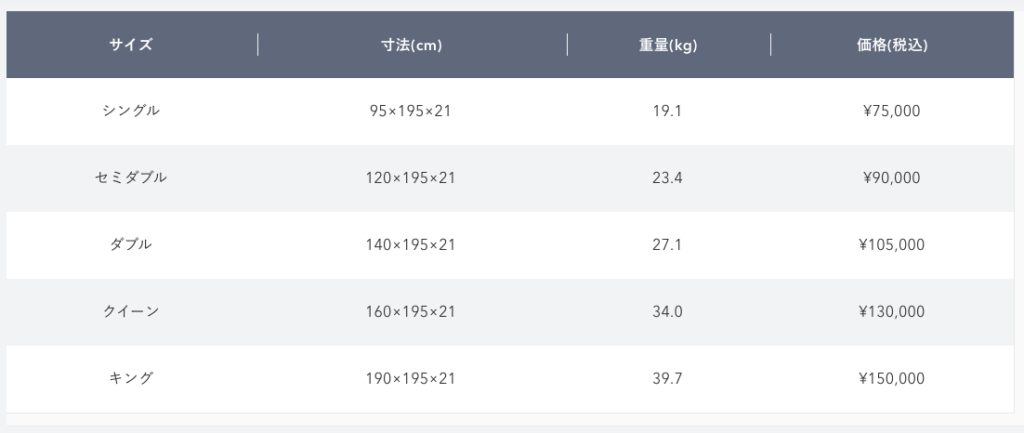Click the 27.1 weight value
The height and width of the screenshot is (433, 1024).
coord(667,245)
